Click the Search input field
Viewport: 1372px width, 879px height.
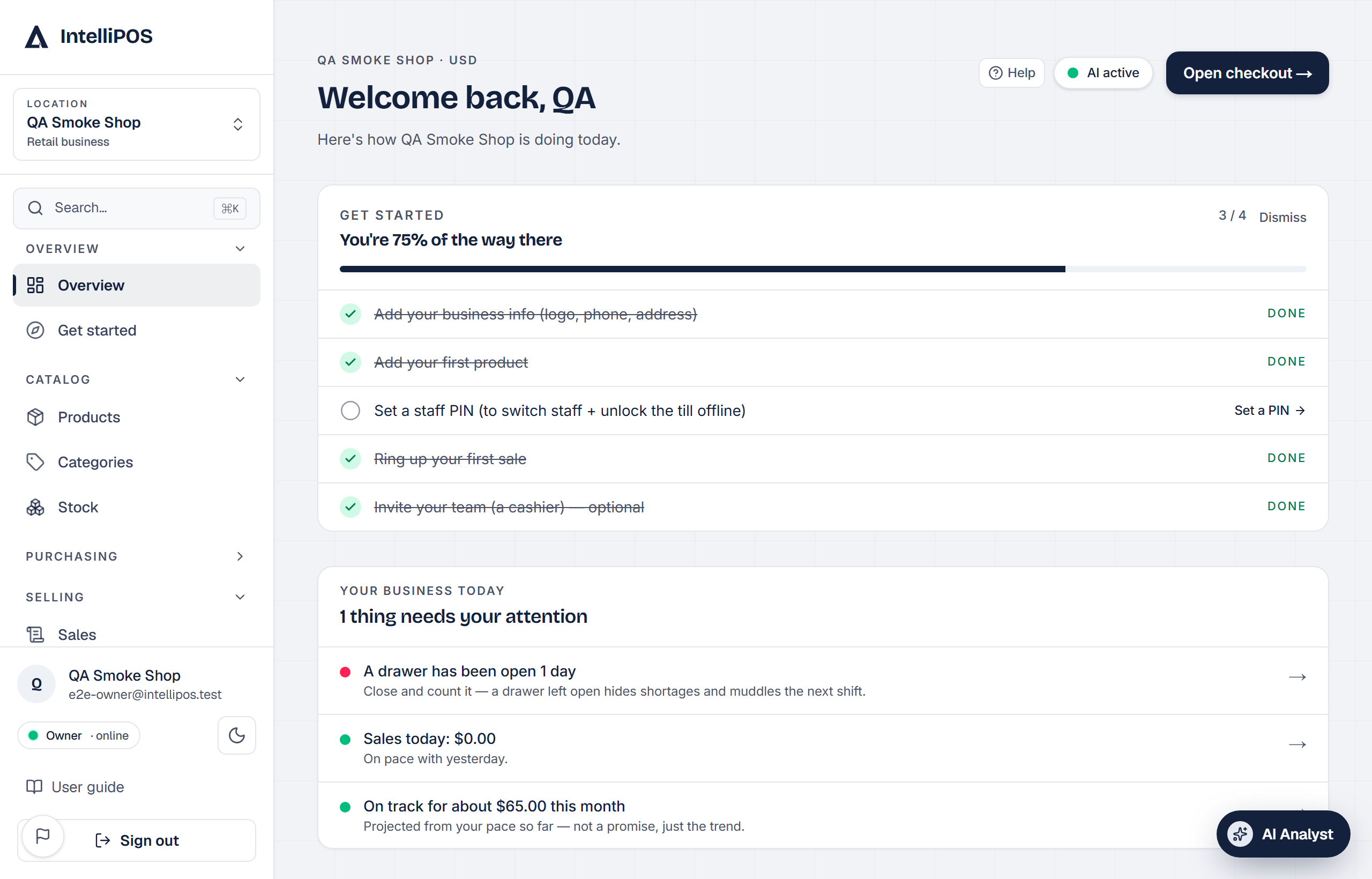(137, 208)
